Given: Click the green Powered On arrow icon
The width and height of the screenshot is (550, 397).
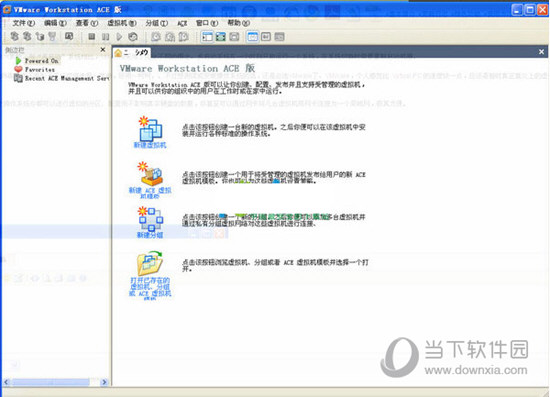Looking at the screenshot, I should pos(18,61).
